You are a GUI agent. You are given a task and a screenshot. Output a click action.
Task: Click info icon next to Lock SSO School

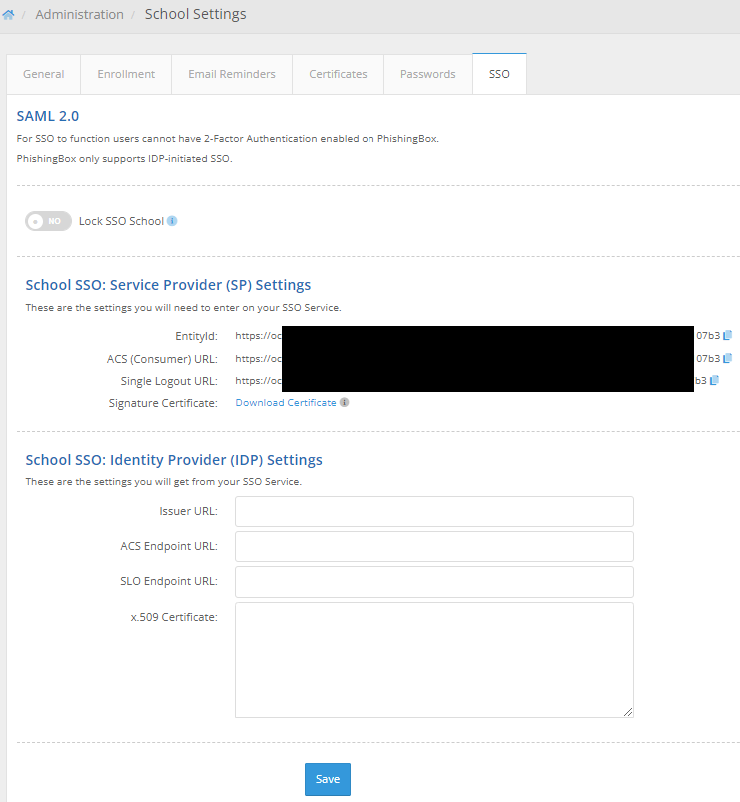click(172, 221)
